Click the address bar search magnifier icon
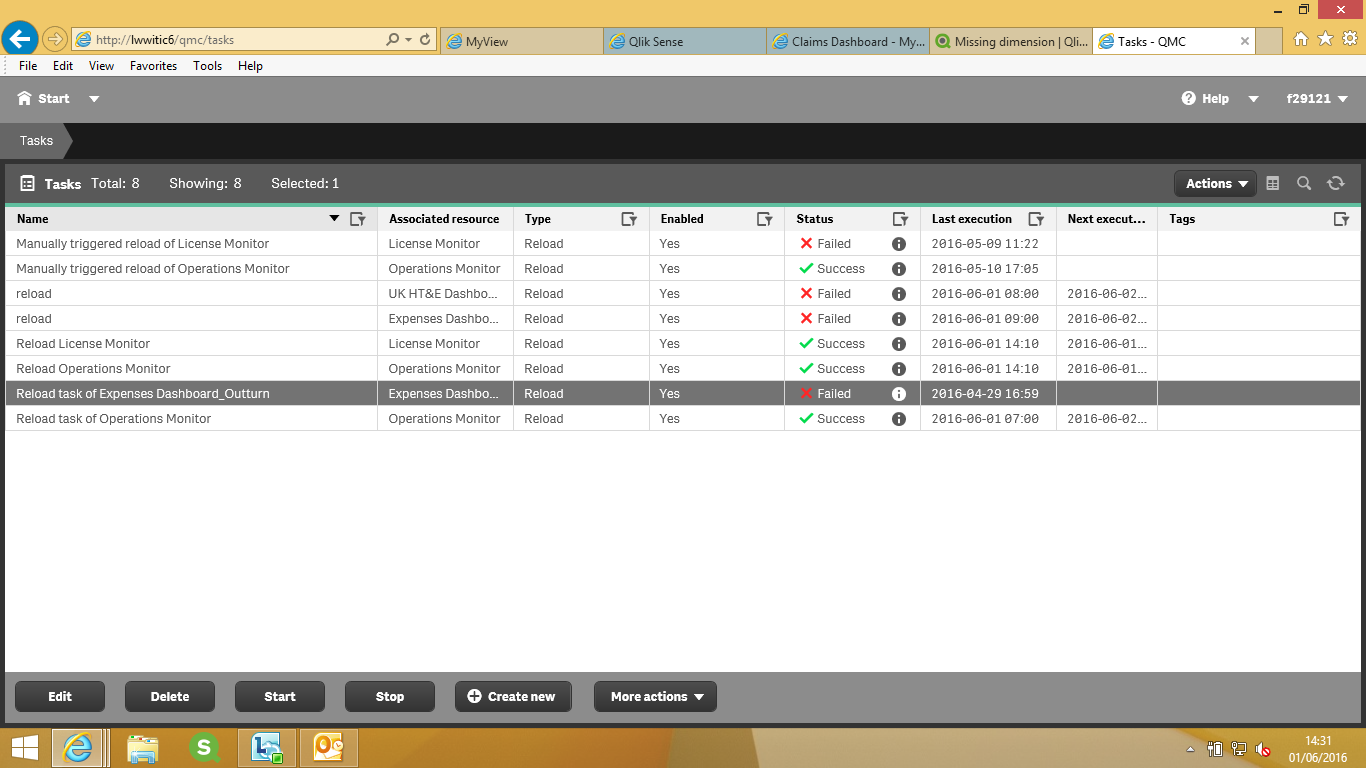1366x768 pixels. [393, 40]
